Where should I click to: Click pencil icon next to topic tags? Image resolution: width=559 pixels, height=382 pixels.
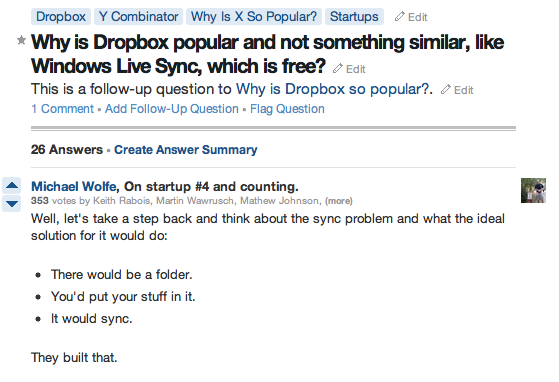point(399,16)
